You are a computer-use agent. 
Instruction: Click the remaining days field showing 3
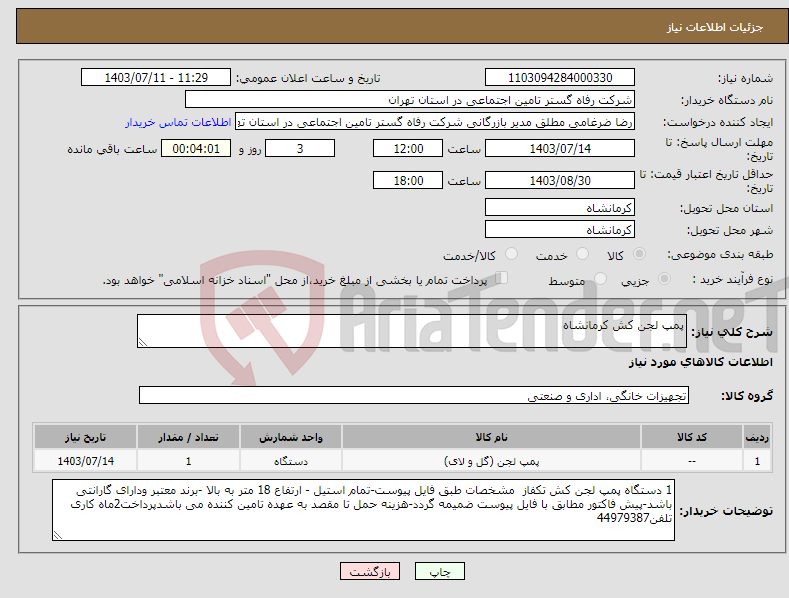300,148
